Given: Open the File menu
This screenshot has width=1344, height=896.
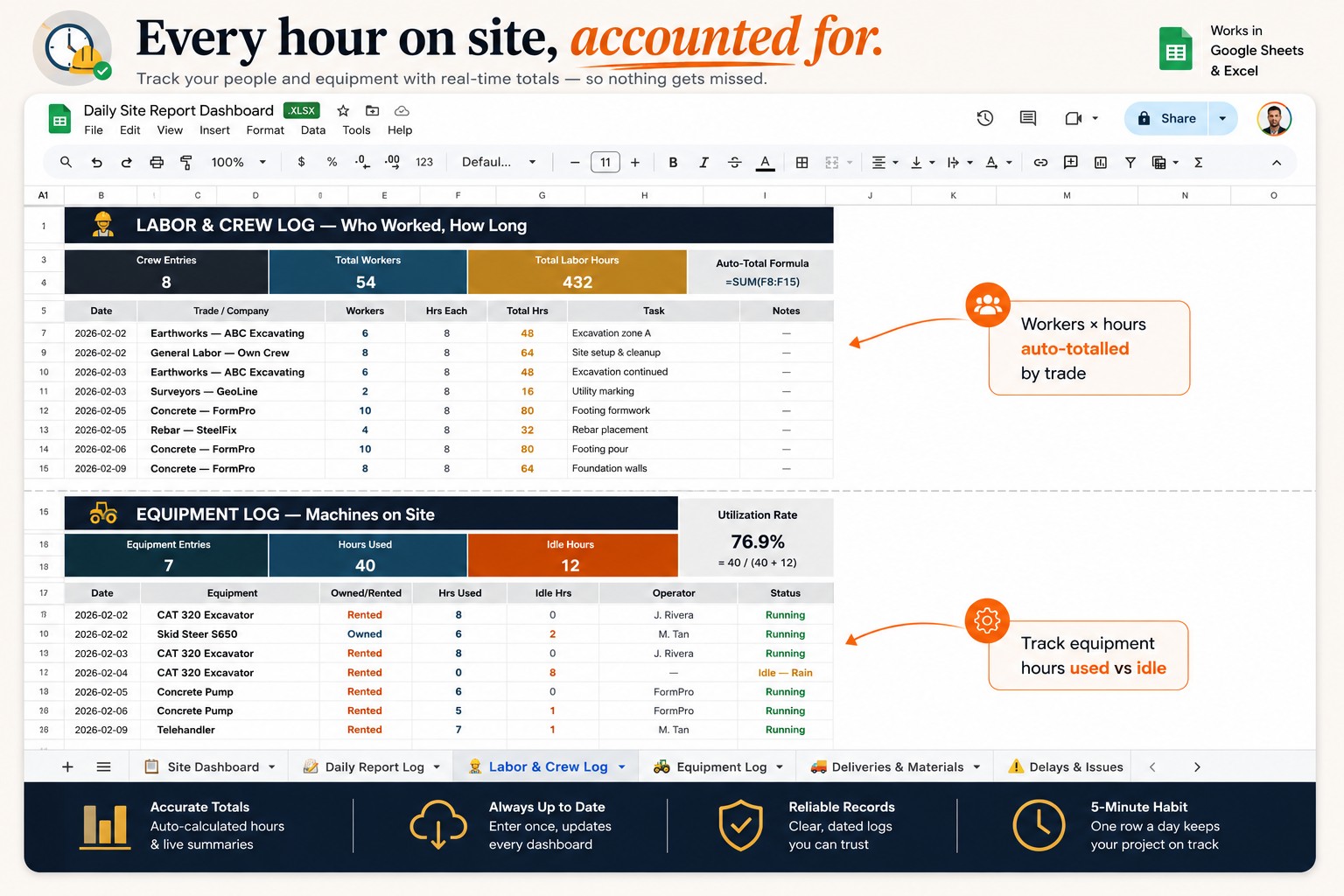Looking at the screenshot, I should coord(94,130).
